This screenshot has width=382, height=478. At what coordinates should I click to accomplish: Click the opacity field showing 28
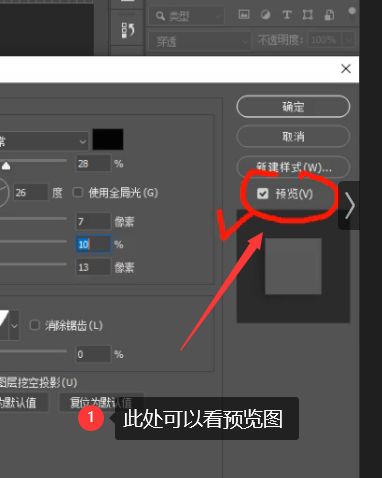pos(93,163)
